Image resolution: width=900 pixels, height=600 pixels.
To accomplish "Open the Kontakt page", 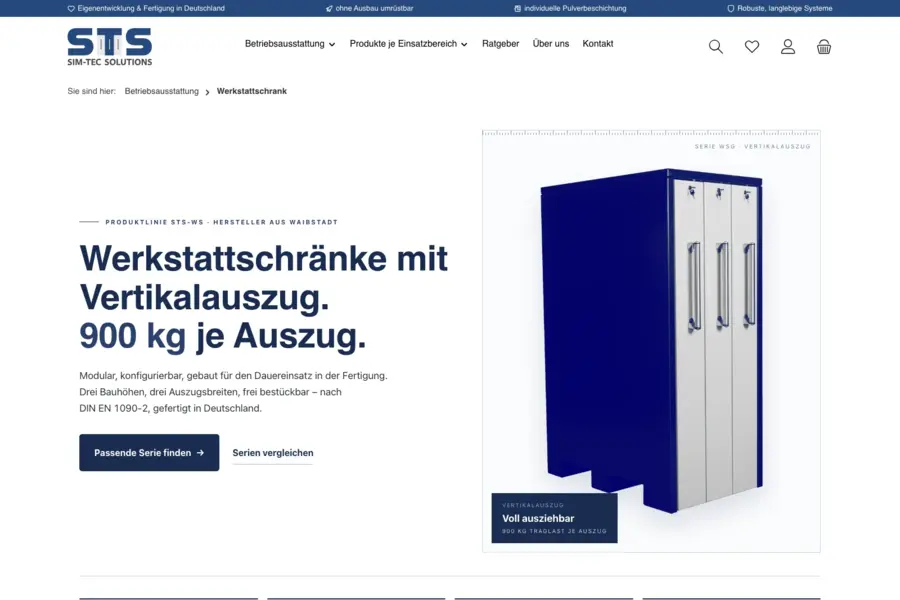I will 598,44.
